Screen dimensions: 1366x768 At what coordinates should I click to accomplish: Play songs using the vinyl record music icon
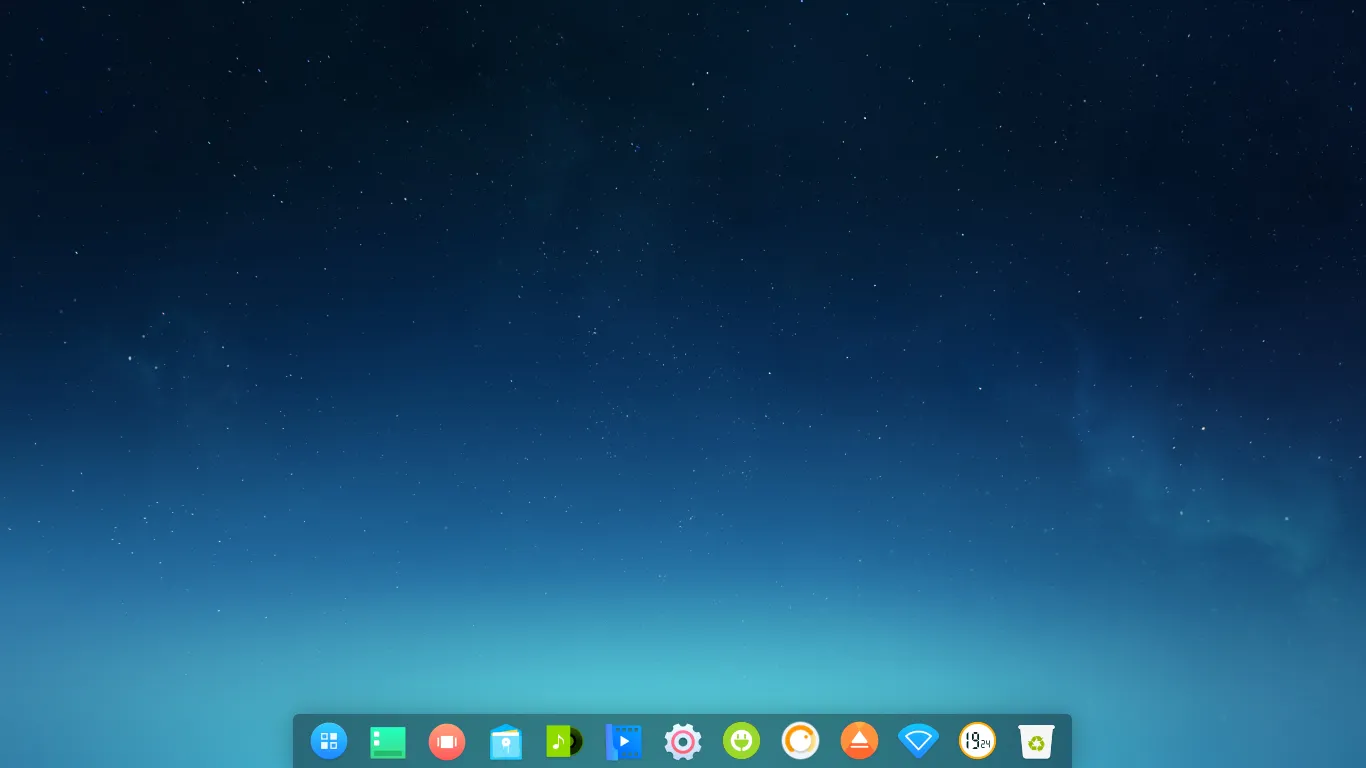point(564,741)
